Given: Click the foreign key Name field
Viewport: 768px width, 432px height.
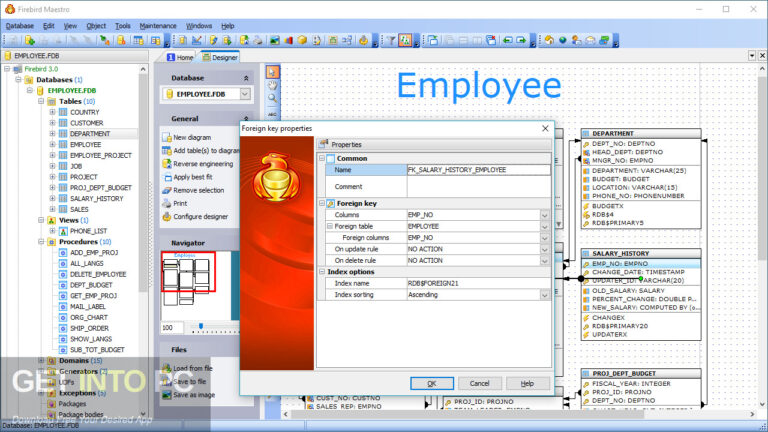Looking at the screenshot, I should point(478,170).
